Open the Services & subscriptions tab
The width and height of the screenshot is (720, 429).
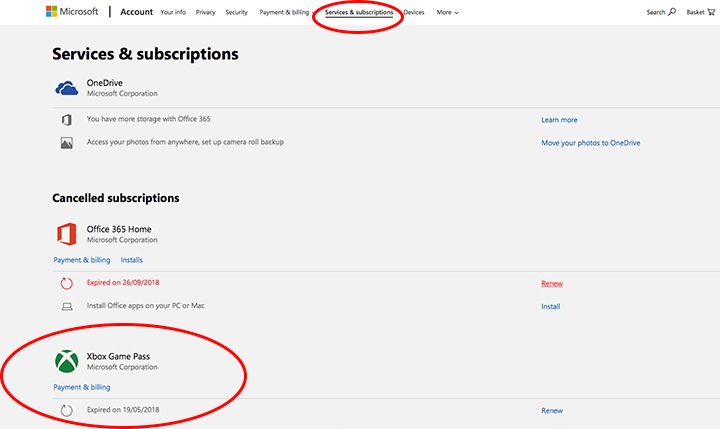[359, 12]
